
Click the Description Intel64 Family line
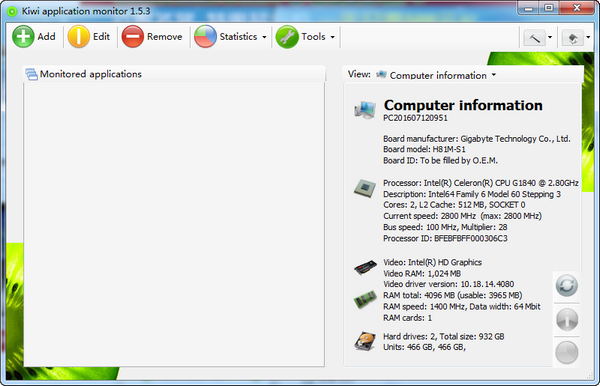pyautogui.click(x=472, y=194)
